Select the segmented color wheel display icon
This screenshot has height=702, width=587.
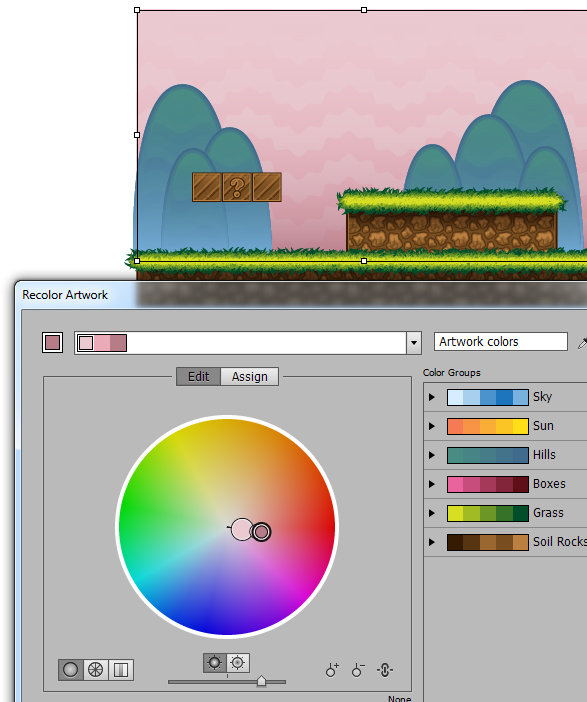coord(95,670)
